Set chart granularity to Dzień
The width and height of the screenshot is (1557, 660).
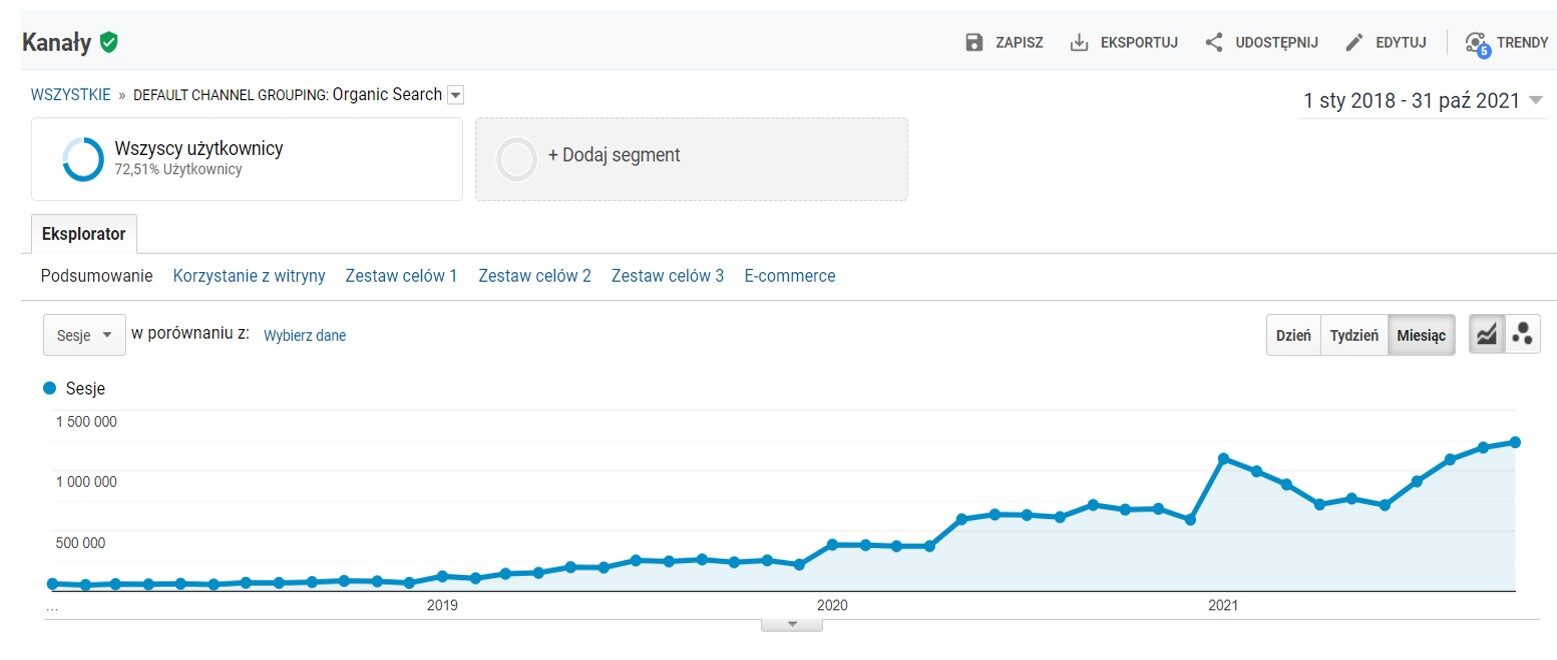(x=1293, y=336)
